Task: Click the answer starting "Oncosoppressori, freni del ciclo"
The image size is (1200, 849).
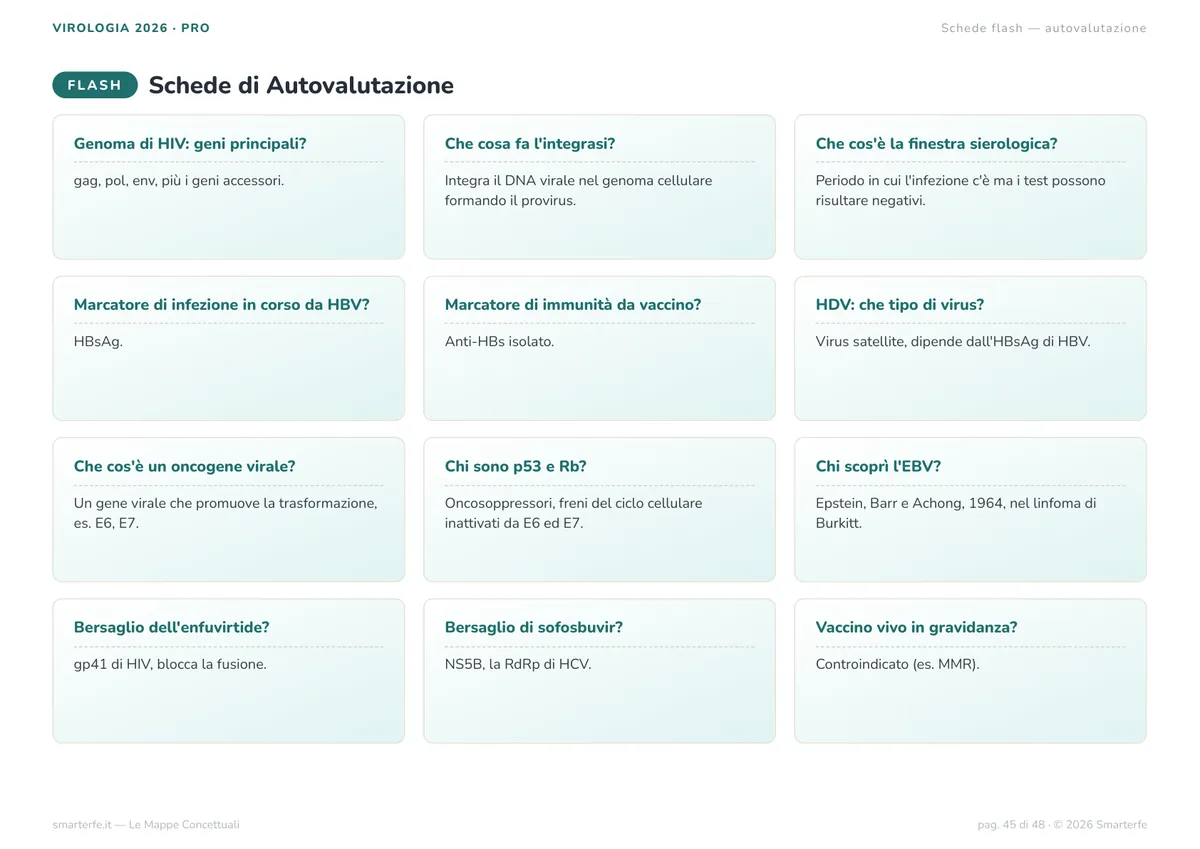Action: (x=574, y=513)
